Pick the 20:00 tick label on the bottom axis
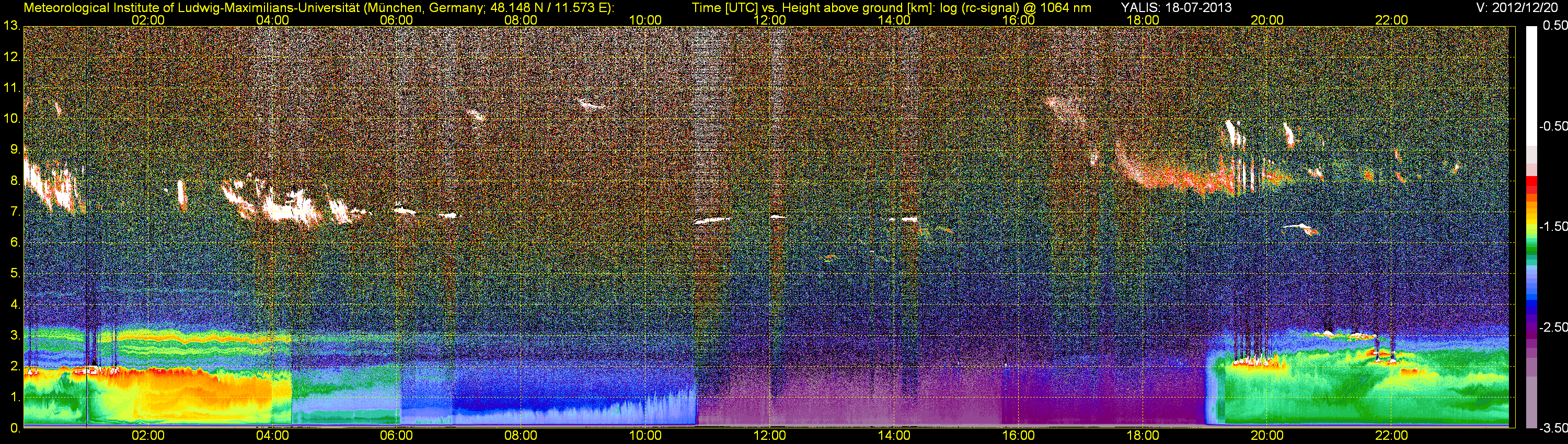This screenshot has width=1568, height=444. 1267,436
